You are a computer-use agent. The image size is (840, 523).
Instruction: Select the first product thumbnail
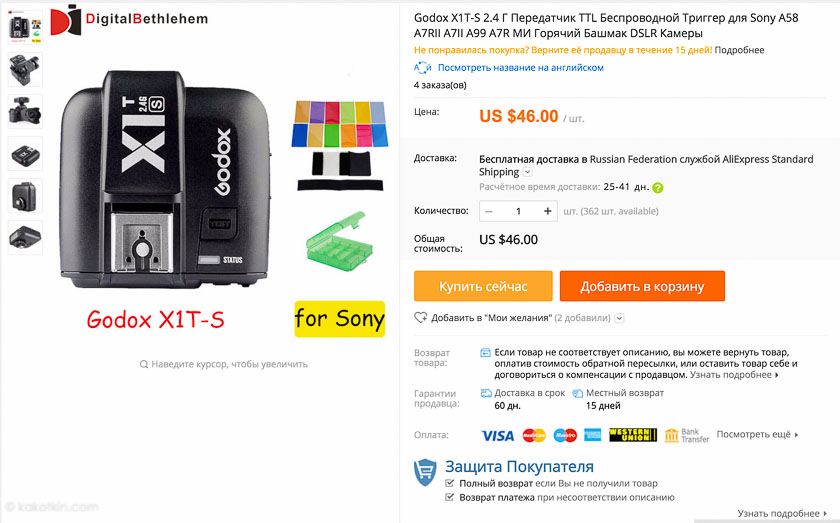pyautogui.click(x=25, y=28)
